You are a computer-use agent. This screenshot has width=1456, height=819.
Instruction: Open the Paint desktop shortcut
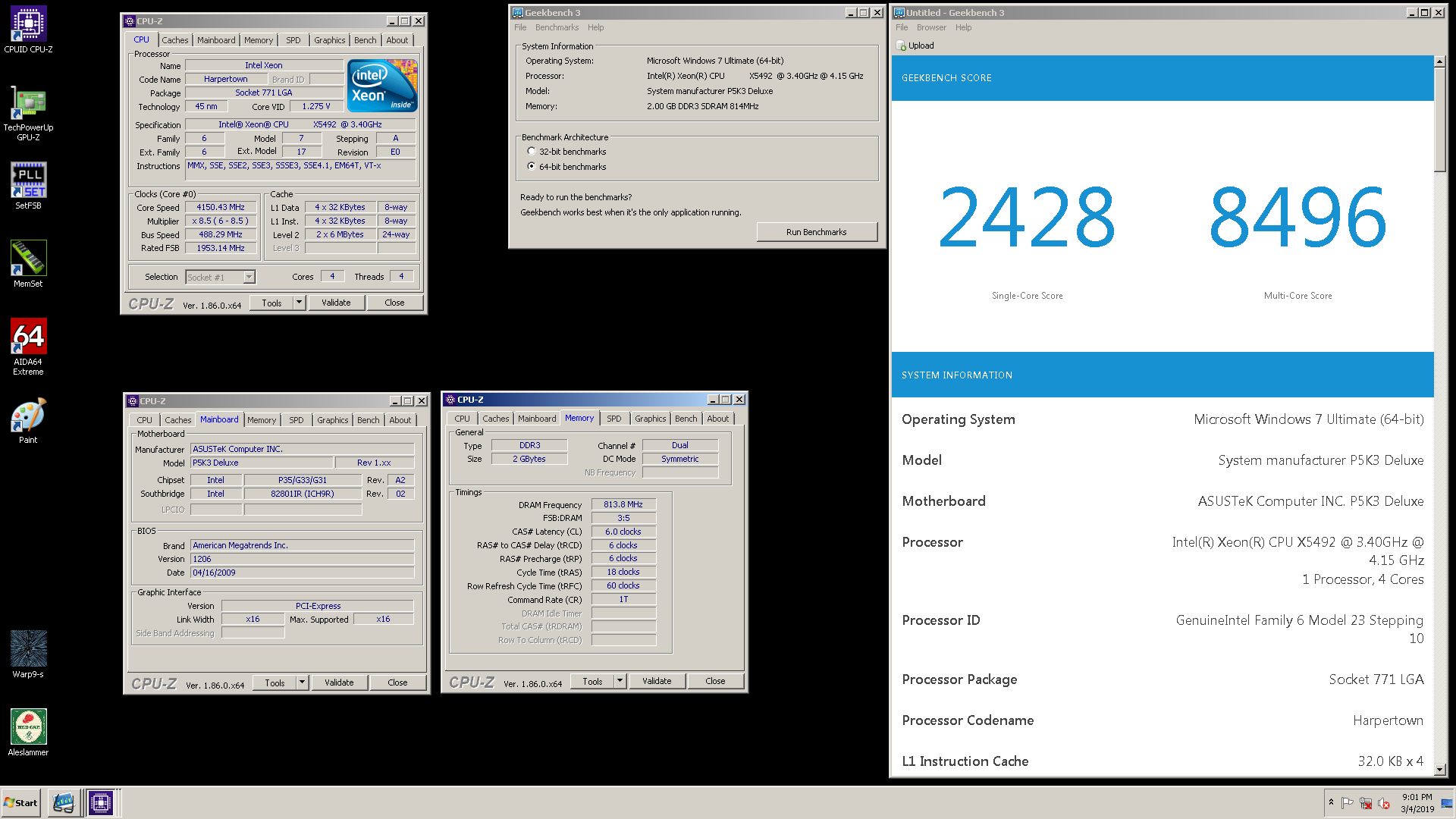point(28,421)
